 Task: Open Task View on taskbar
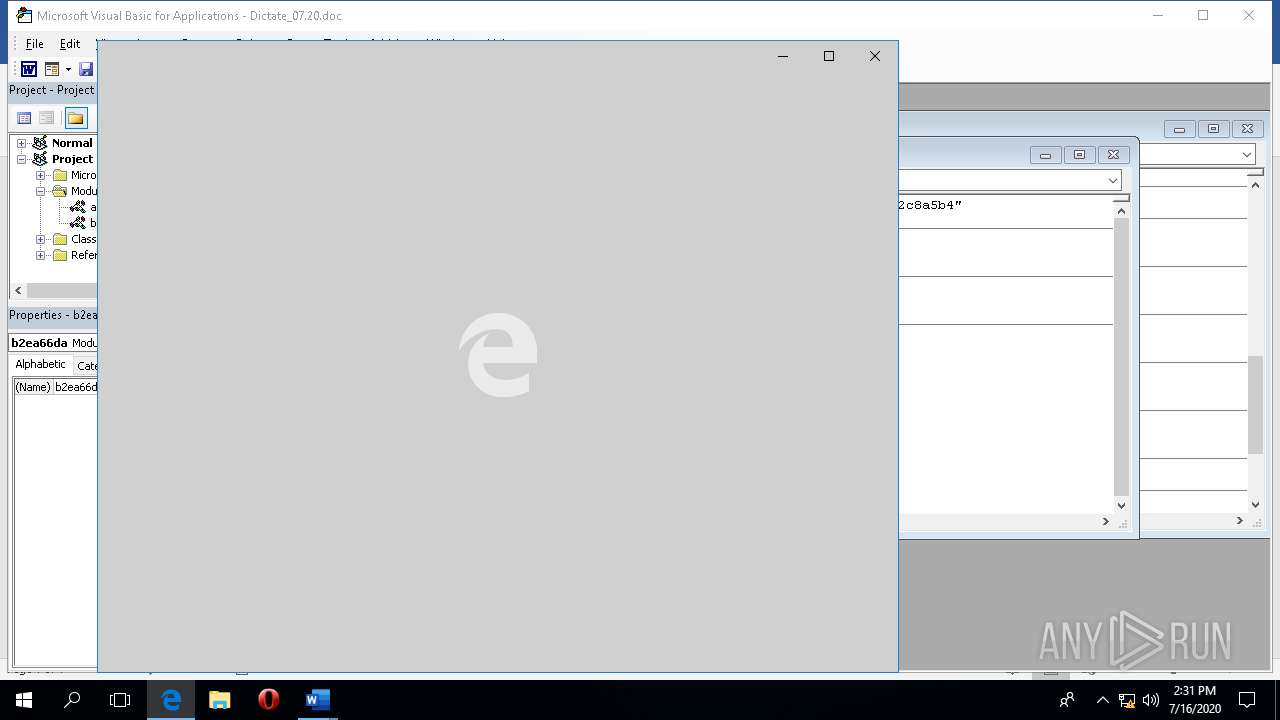[x=120, y=700]
